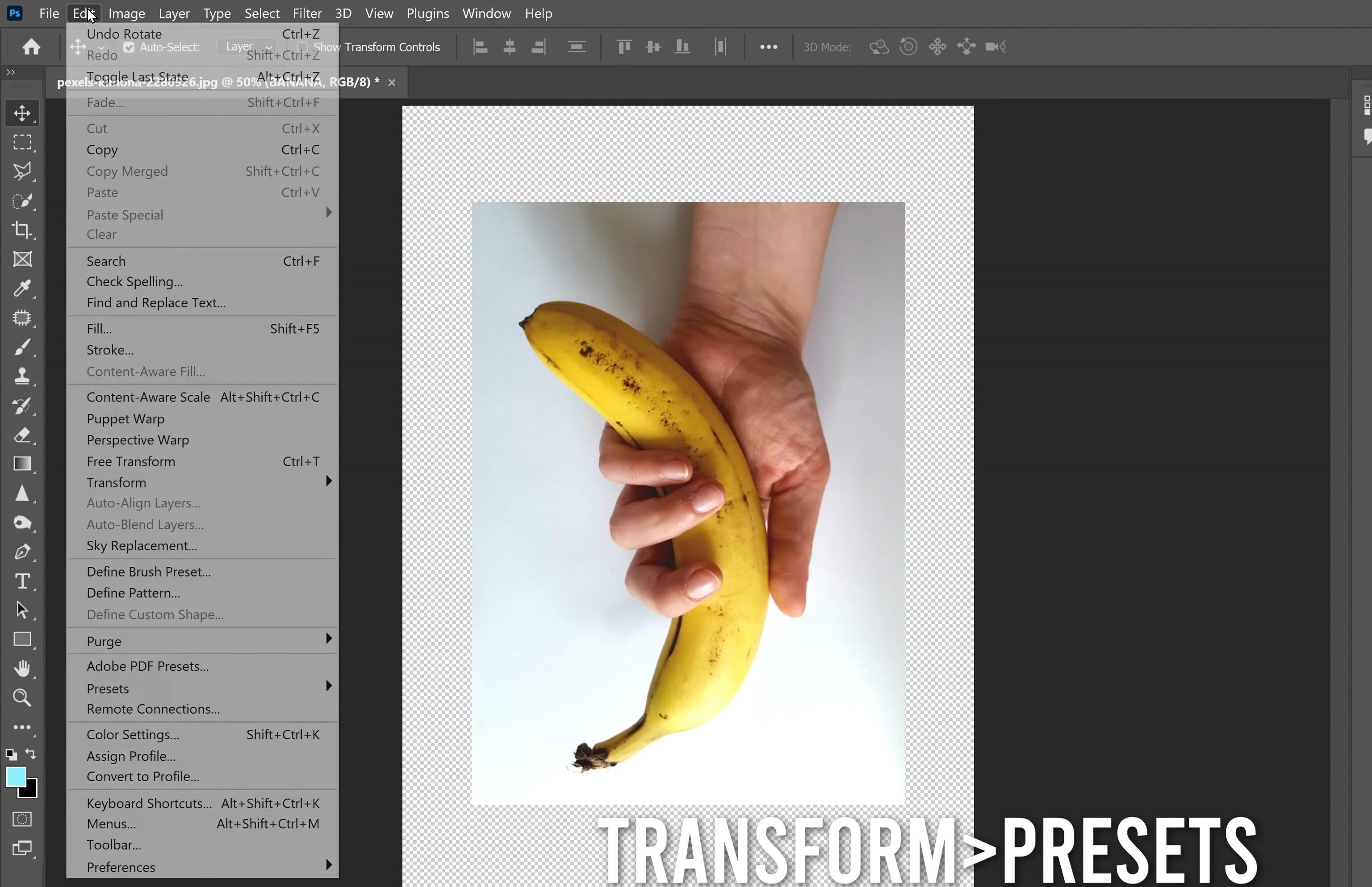Image resolution: width=1372 pixels, height=887 pixels.
Task: Open the File menu
Action: click(x=49, y=13)
